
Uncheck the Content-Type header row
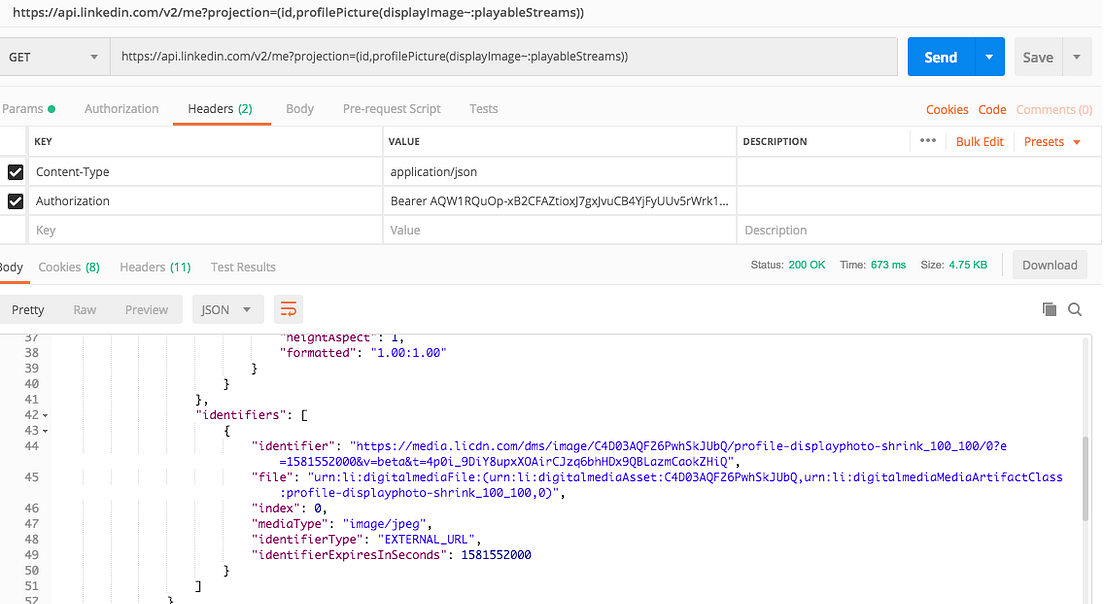(13, 171)
